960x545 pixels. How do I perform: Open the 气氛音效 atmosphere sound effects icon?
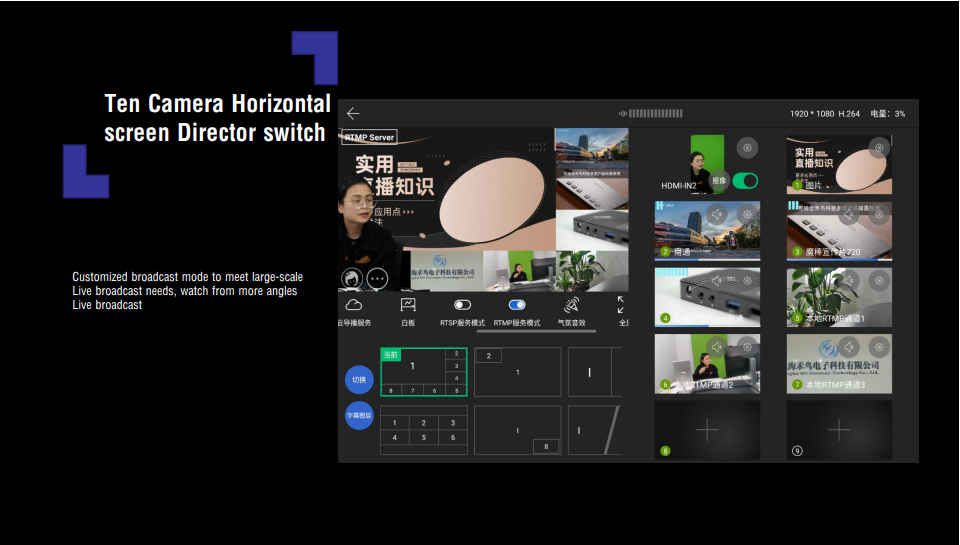[x=571, y=305]
